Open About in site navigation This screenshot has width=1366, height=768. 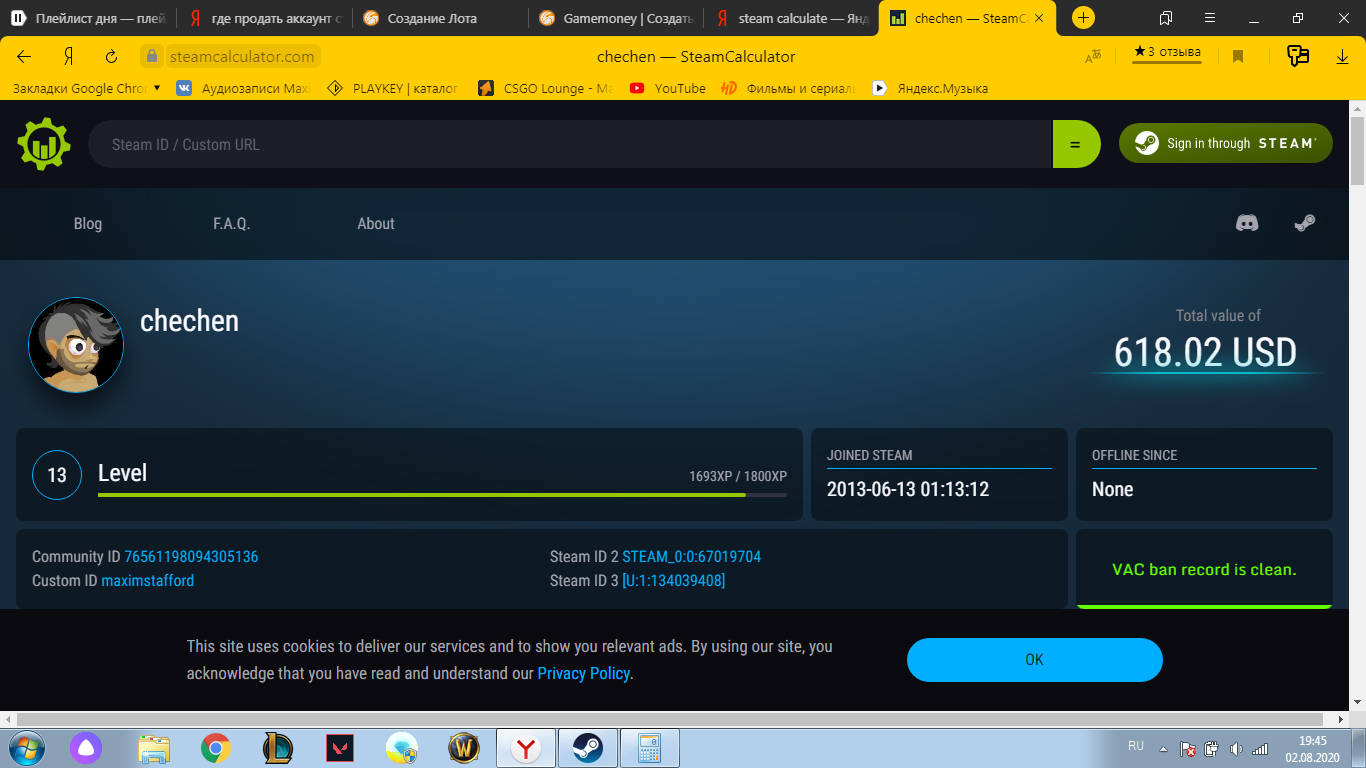pos(376,224)
